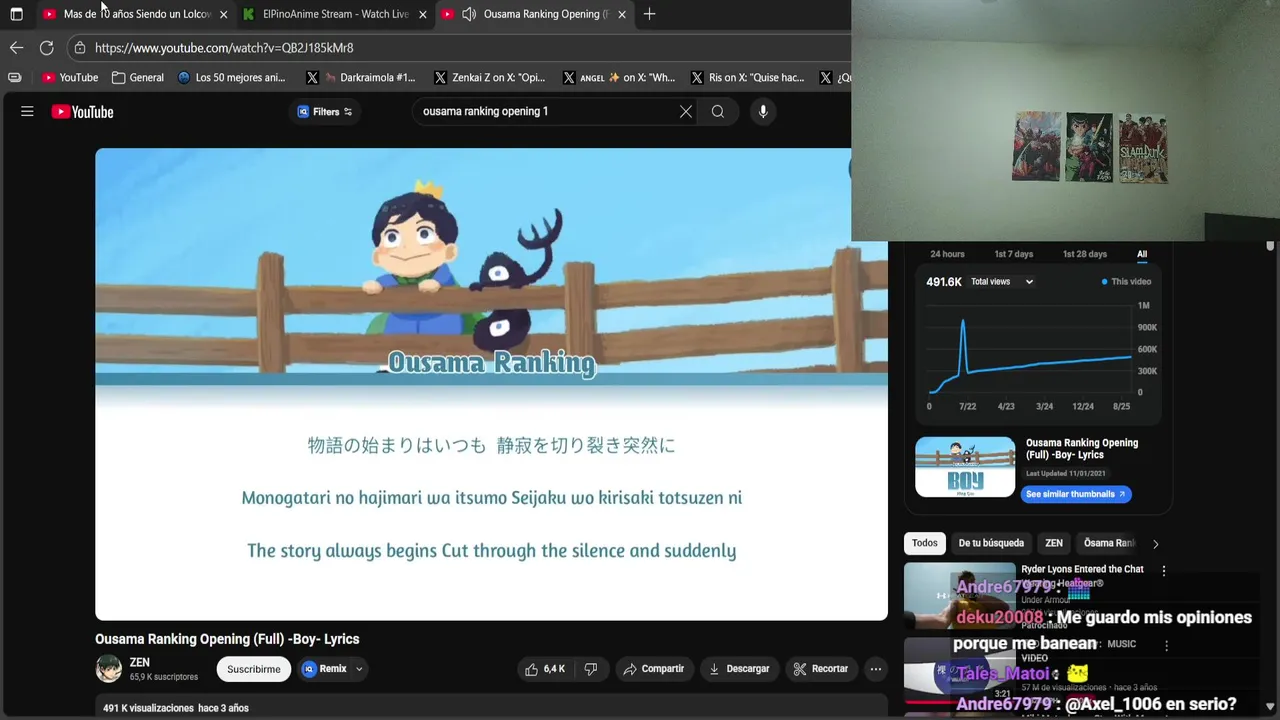Click the leftmost bookmarks bar icon
This screenshot has height=720, width=1280.
tap(14, 77)
